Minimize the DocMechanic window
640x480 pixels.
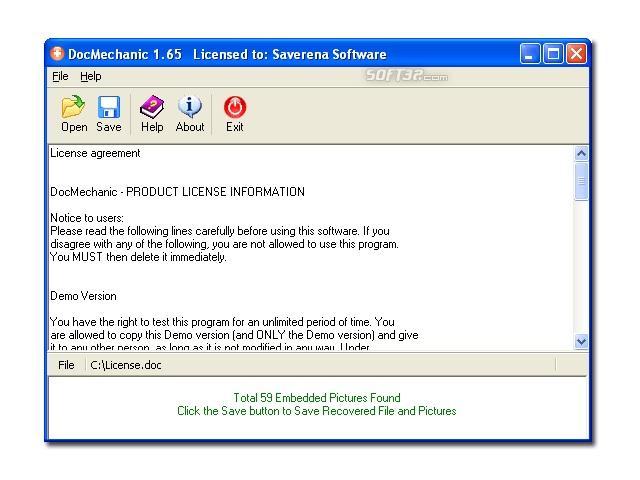530,53
